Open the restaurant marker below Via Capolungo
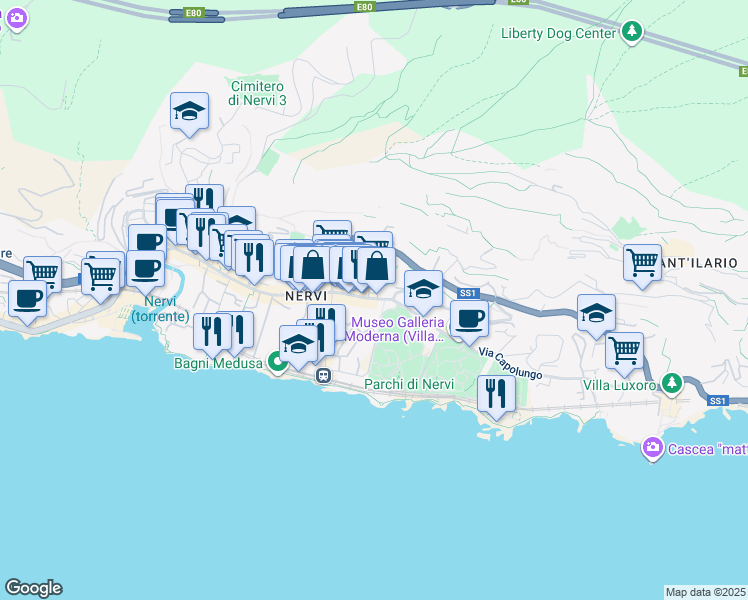The width and height of the screenshot is (748, 600). (496, 393)
